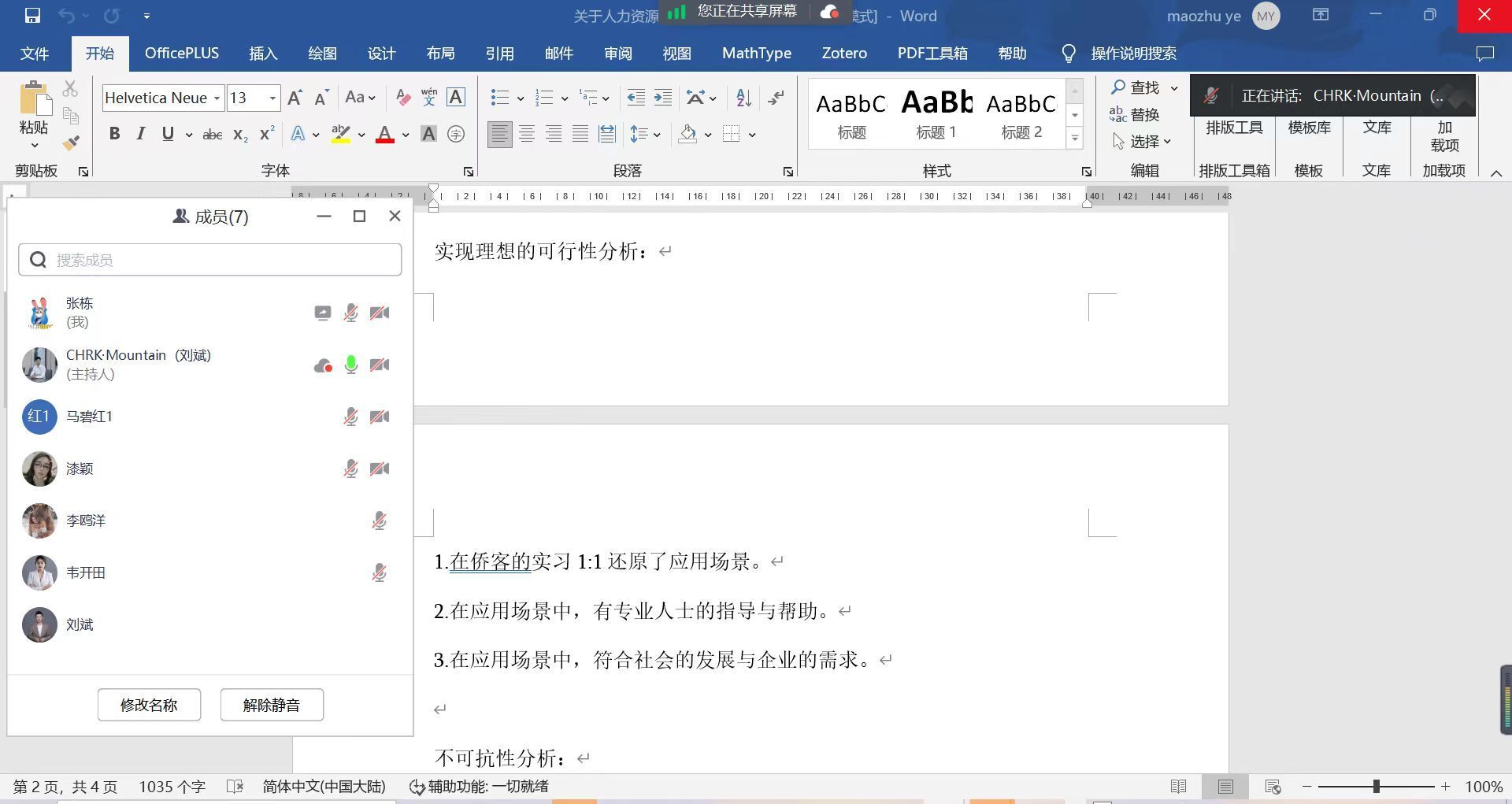Screen dimensions: 1512x804
Task: Click the 搜索成员 search field
Action: tap(210, 260)
